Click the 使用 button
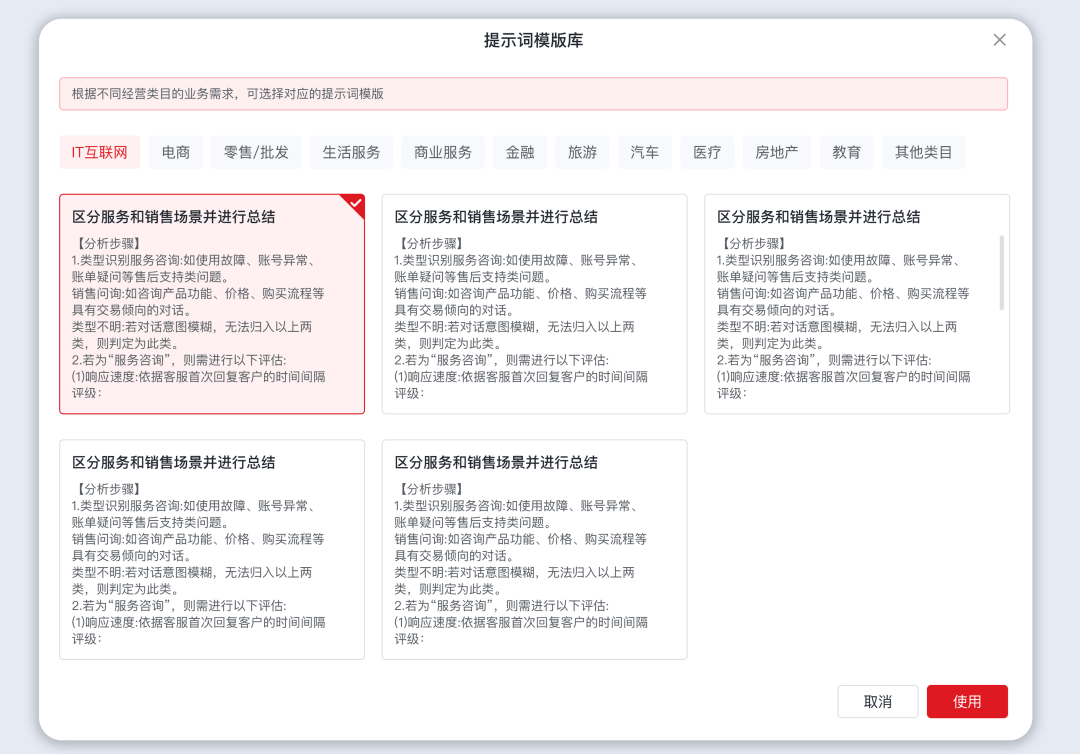The width and height of the screenshot is (1080, 754). pyautogui.click(x=967, y=701)
